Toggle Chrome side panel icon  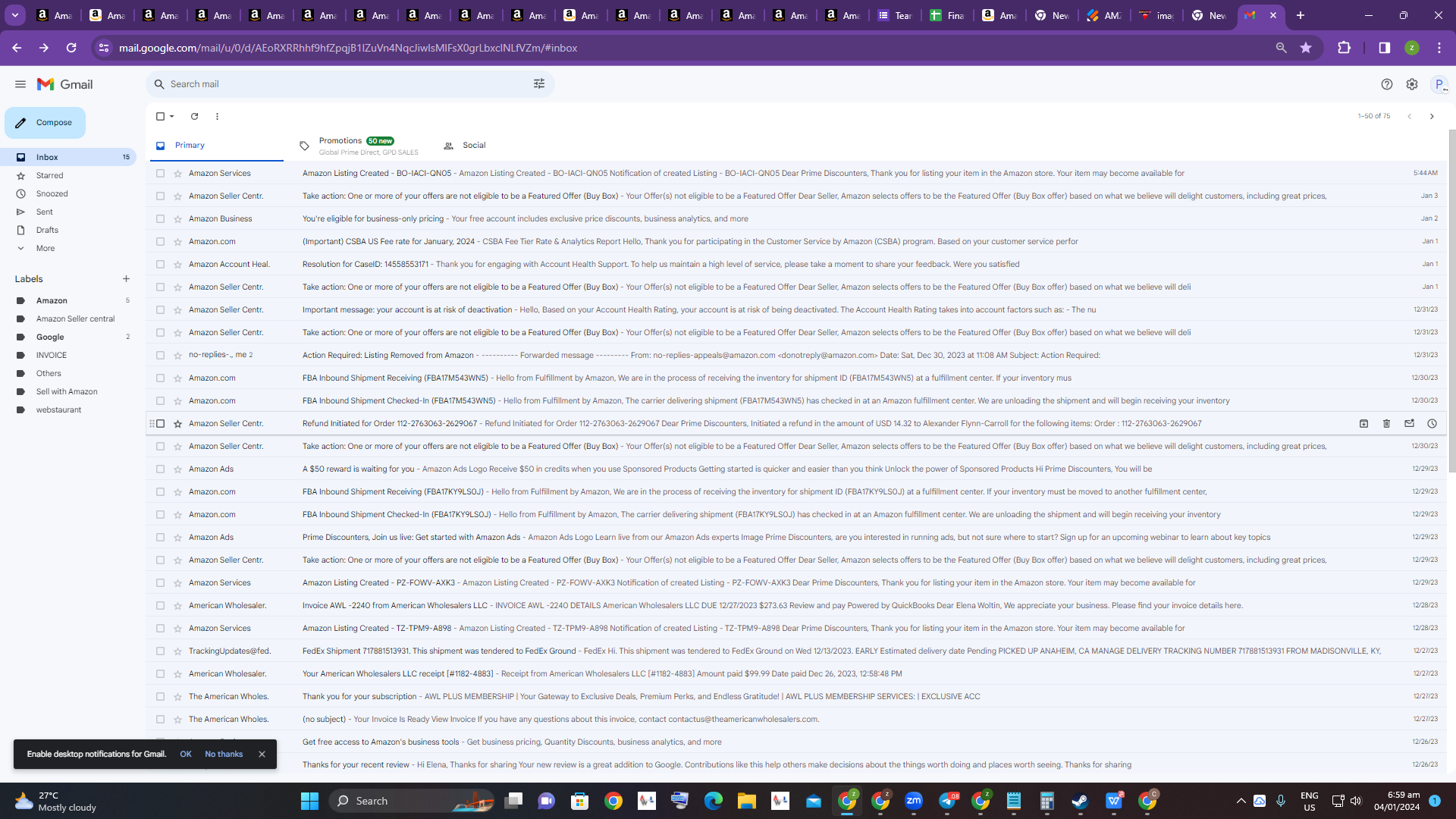coord(1385,48)
